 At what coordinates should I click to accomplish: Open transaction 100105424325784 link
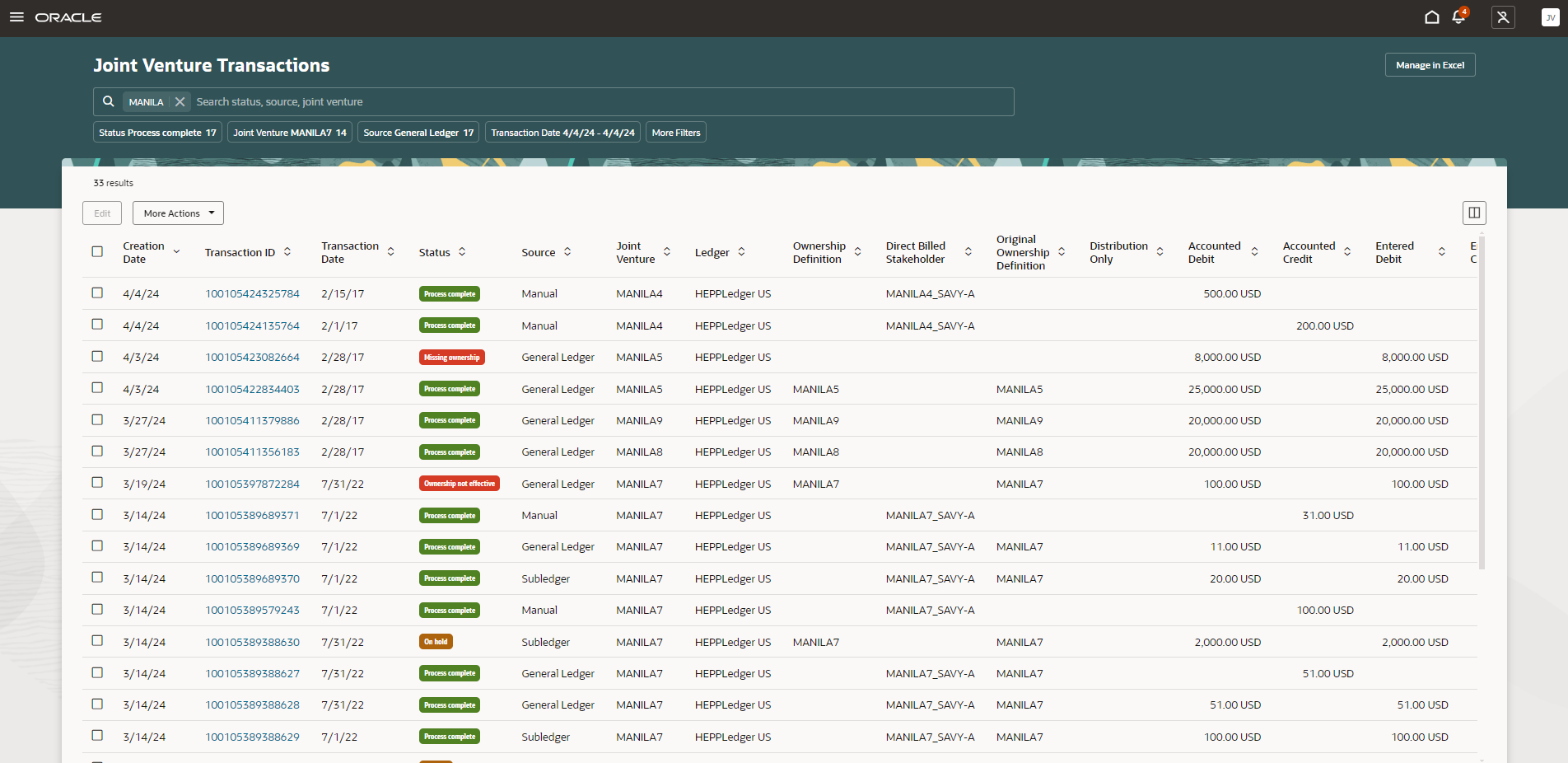click(x=252, y=293)
